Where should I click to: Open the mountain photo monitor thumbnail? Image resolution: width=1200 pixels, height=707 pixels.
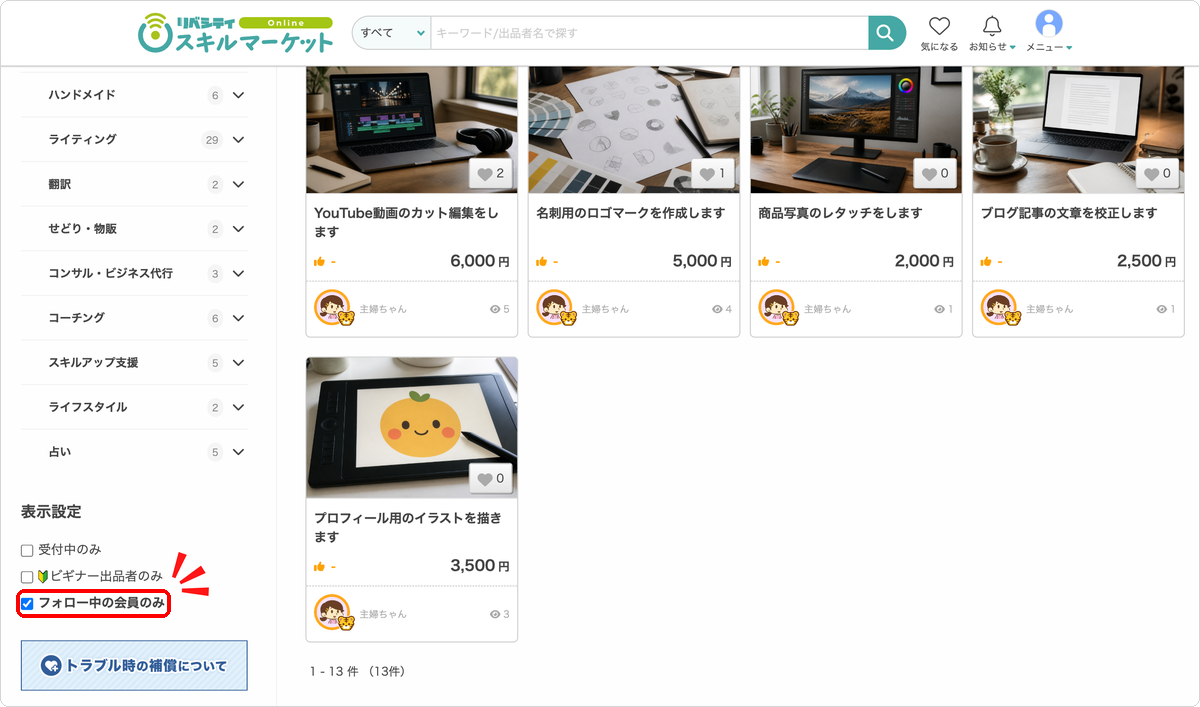click(856, 130)
